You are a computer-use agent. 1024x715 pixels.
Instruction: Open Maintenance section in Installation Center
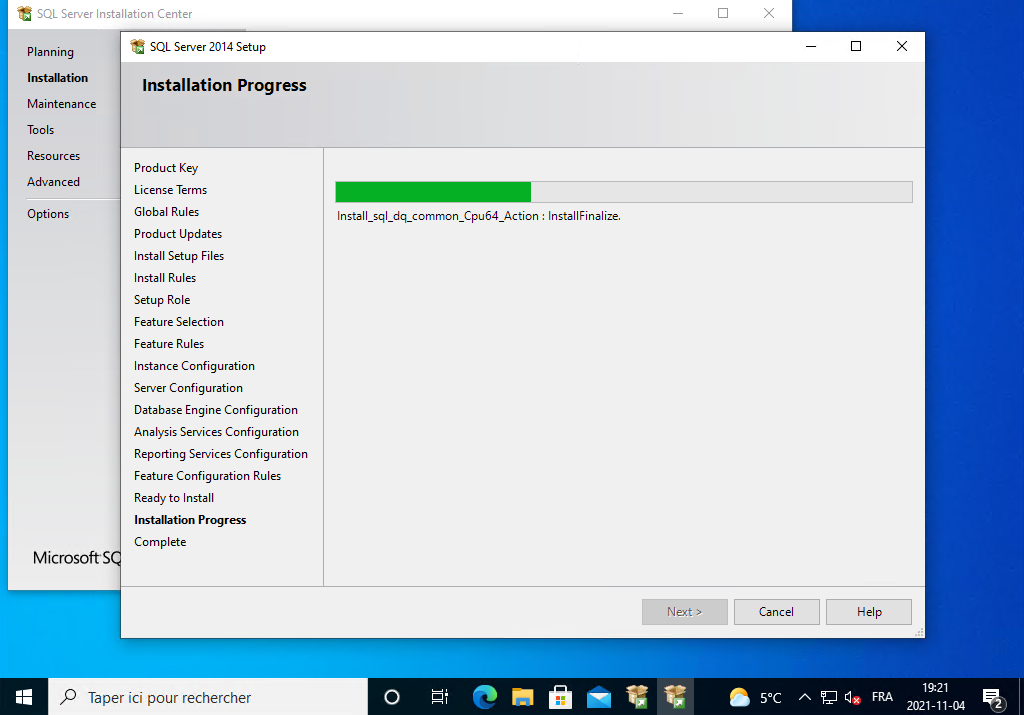click(x=61, y=104)
